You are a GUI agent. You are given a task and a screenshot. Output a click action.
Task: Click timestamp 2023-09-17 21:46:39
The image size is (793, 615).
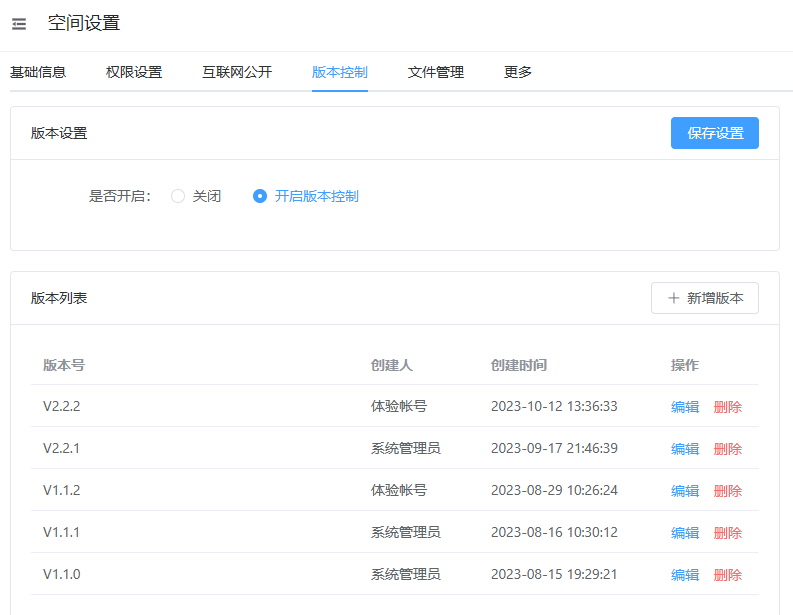[x=554, y=448]
